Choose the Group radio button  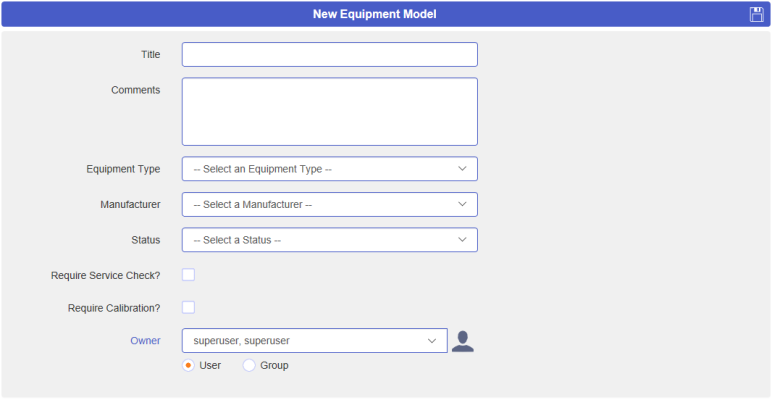click(x=249, y=366)
